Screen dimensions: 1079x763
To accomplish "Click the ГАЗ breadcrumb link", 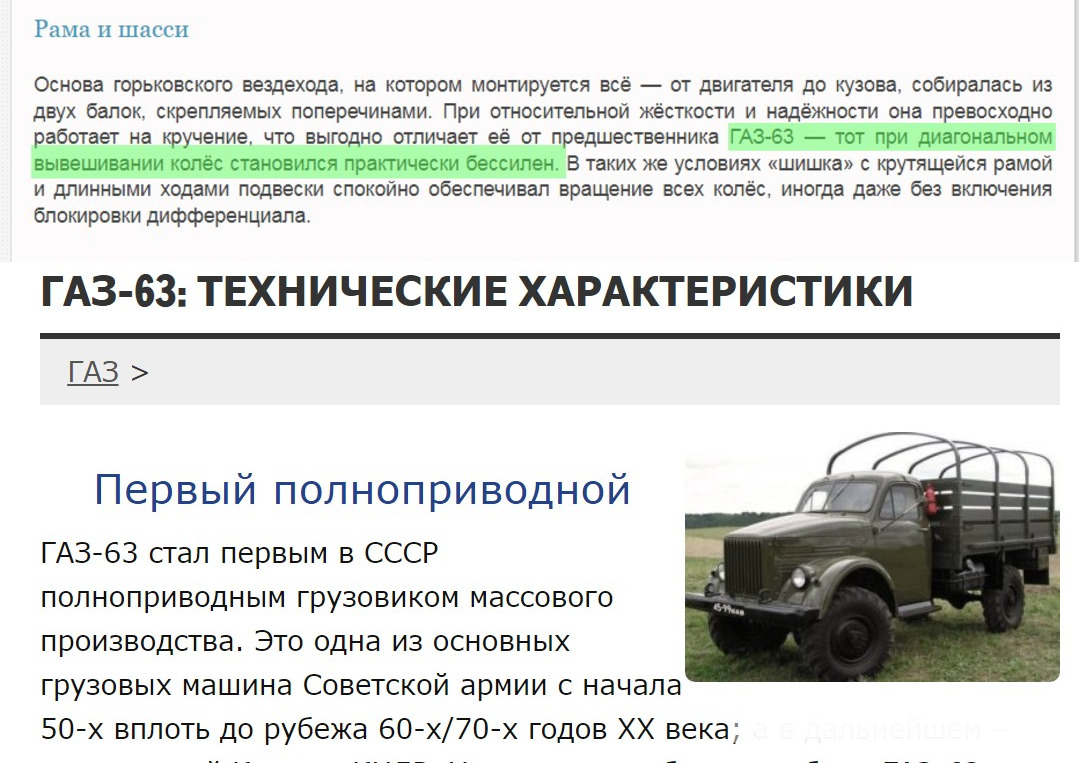I will pos(93,372).
